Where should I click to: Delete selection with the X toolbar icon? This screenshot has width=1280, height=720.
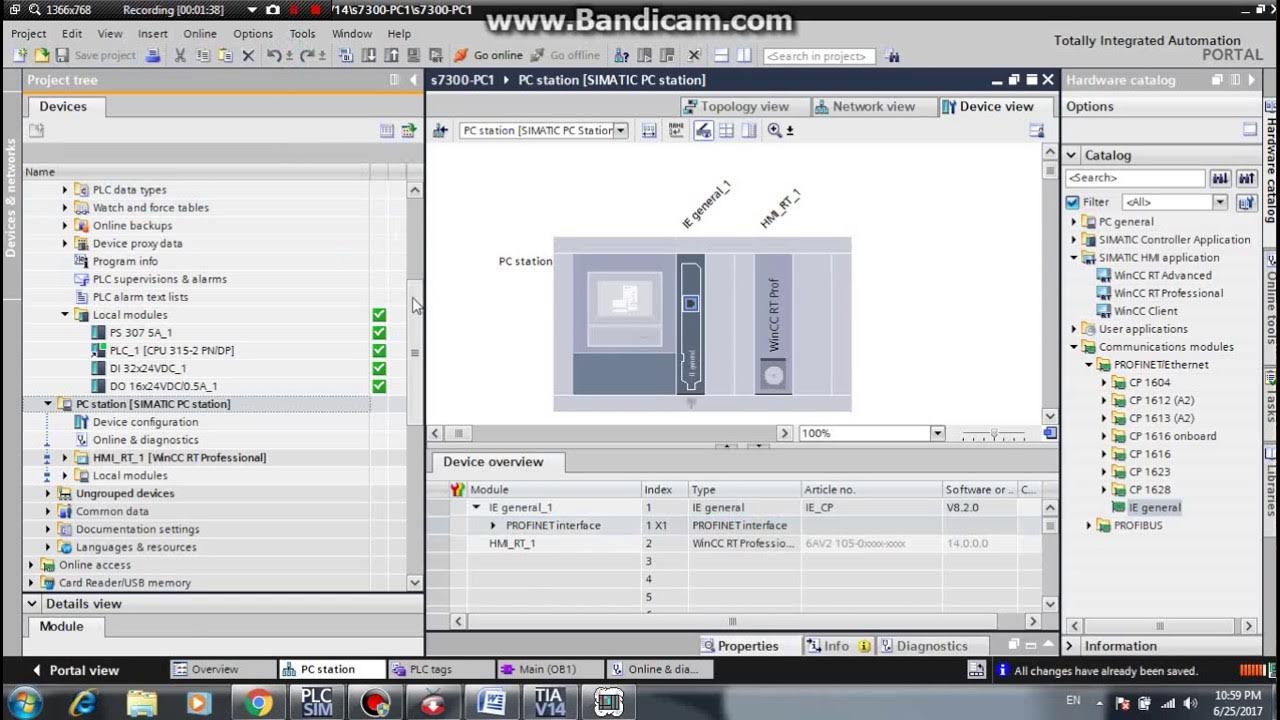tap(248, 55)
